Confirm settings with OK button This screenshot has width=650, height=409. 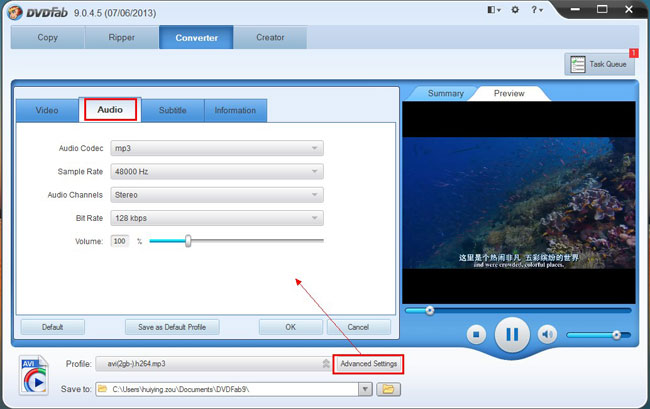(x=291, y=327)
